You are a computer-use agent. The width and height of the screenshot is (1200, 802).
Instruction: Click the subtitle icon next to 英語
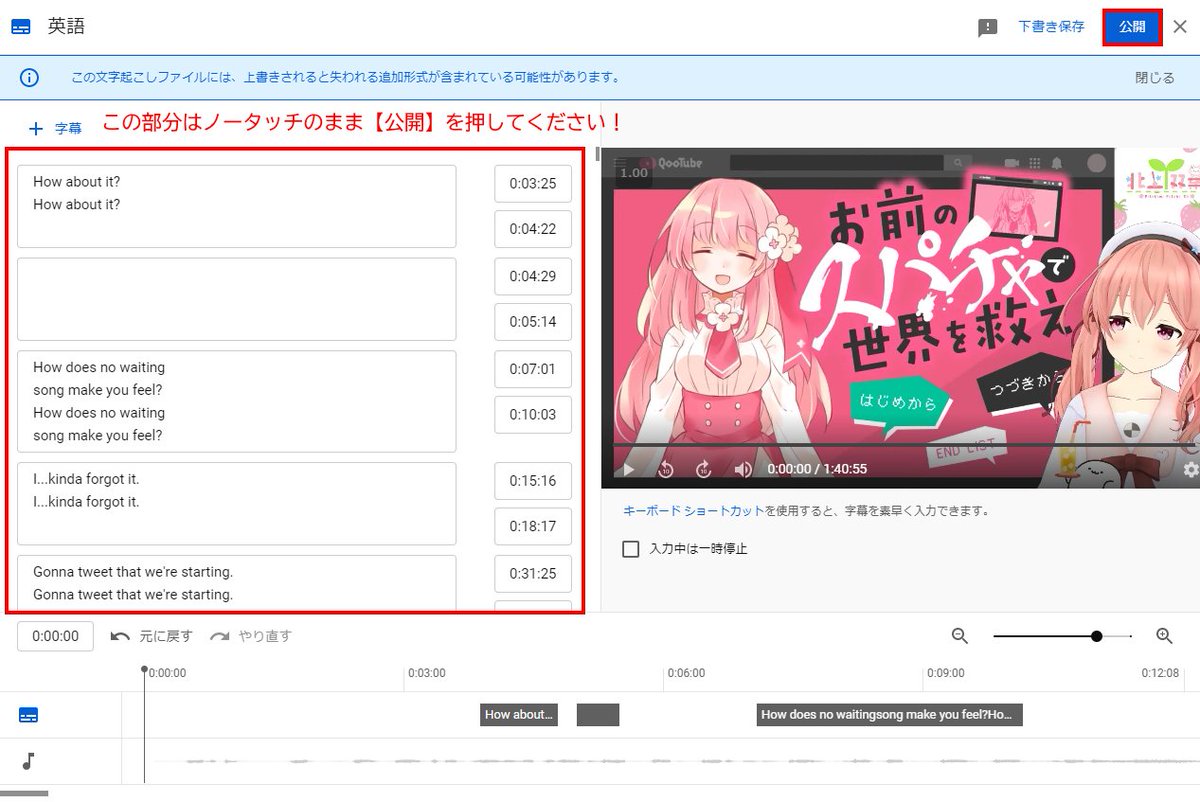[x=21, y=27]
